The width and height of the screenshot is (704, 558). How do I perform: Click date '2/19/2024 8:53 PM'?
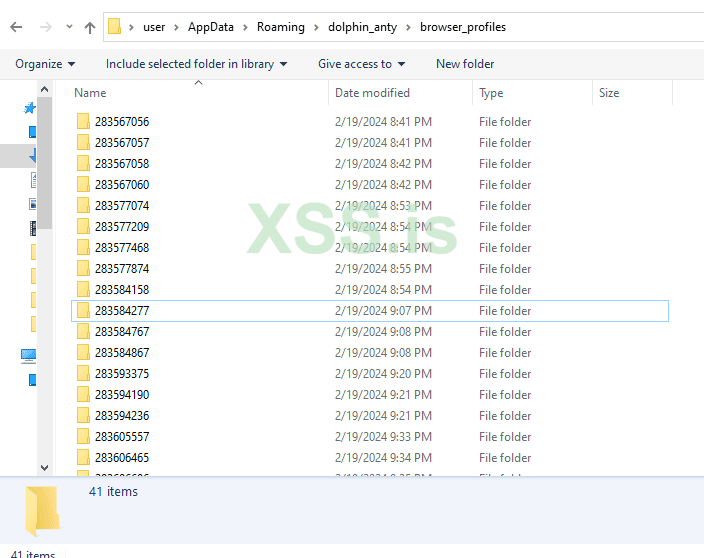pyautogui.click(x=383, y=206)
